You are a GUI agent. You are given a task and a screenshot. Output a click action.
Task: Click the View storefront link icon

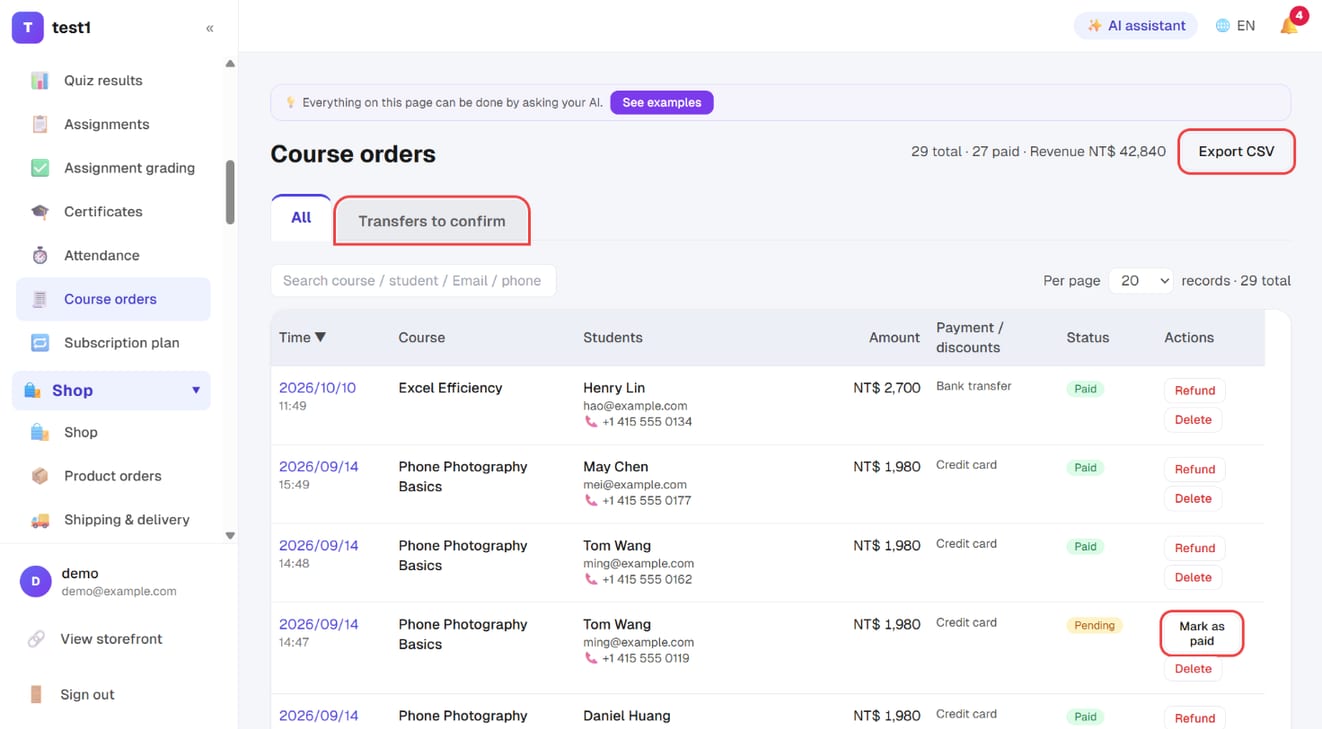click(36, 639)
